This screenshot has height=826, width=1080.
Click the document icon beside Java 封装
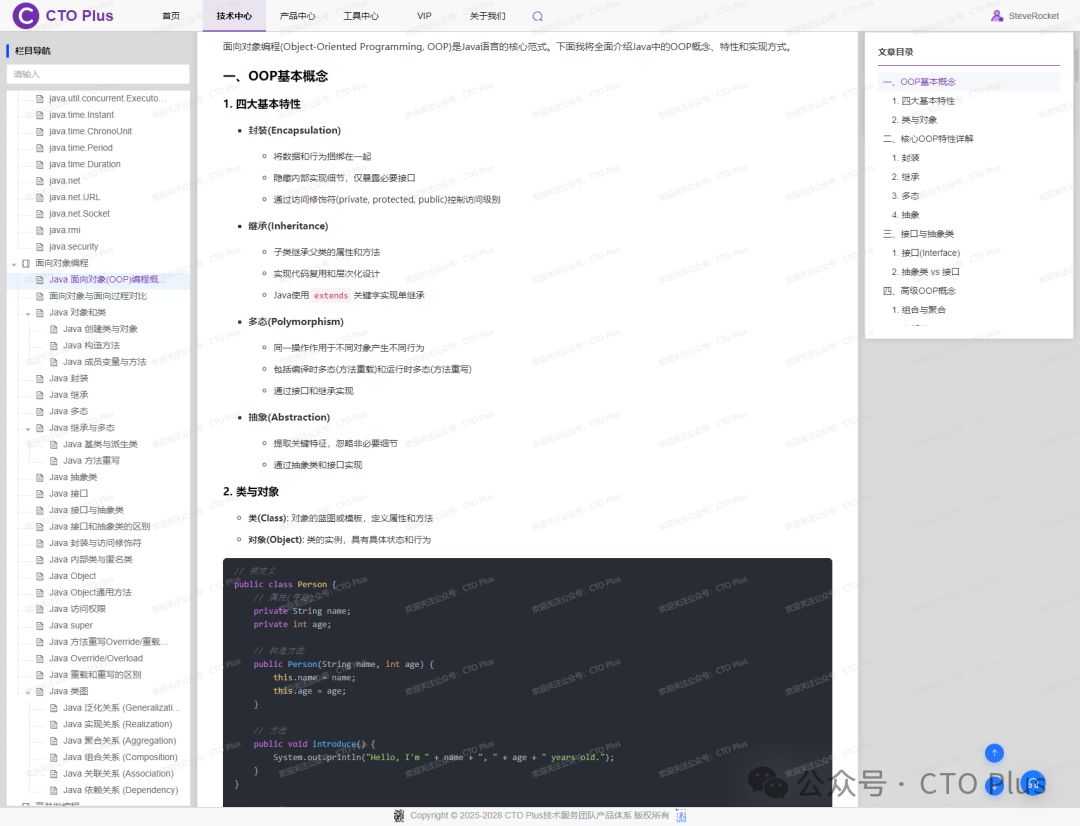coord(40,378)
